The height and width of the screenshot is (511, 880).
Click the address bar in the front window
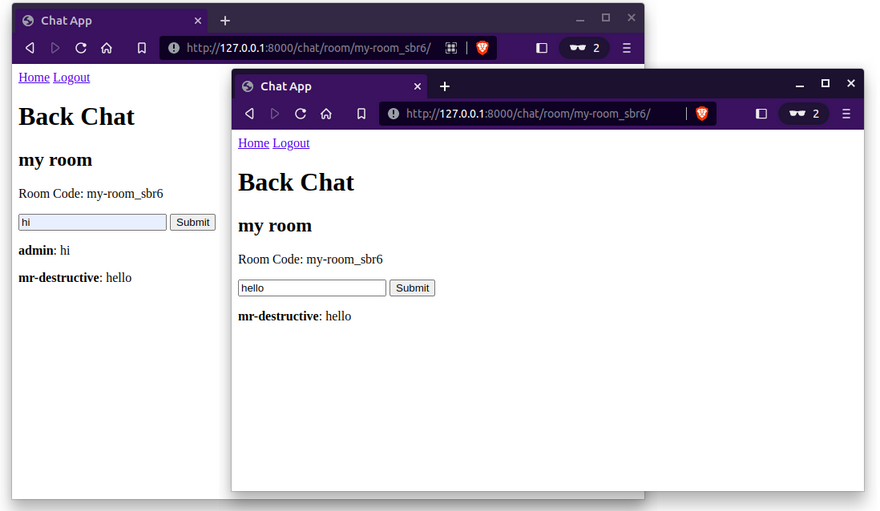tap(530, 114)
